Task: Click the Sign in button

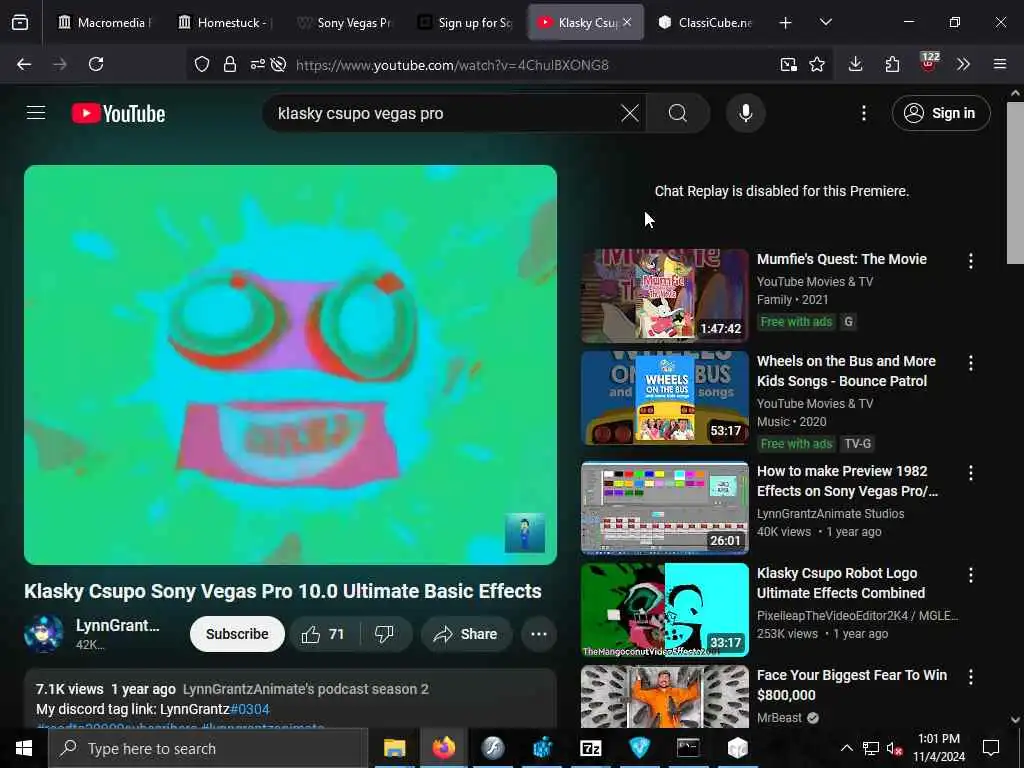Action: pos(941,113)
